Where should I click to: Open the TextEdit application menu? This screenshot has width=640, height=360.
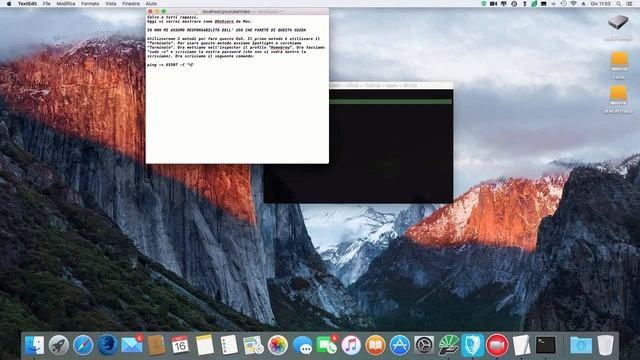27,4
